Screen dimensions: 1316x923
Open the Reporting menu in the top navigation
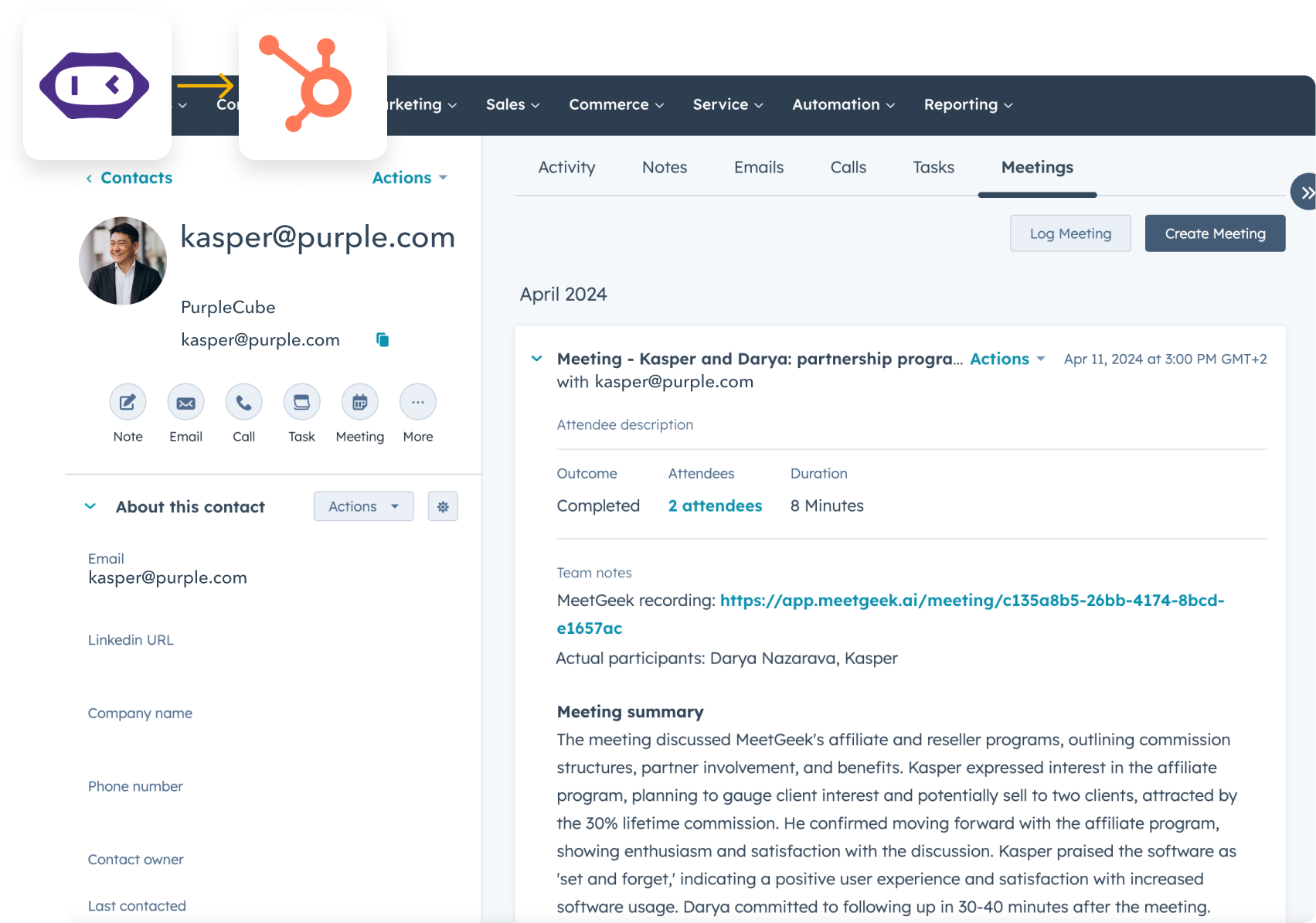click(967, 105)
